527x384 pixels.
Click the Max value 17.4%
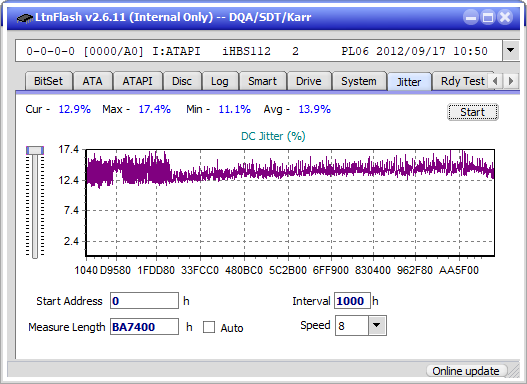[x=155, y=109]
